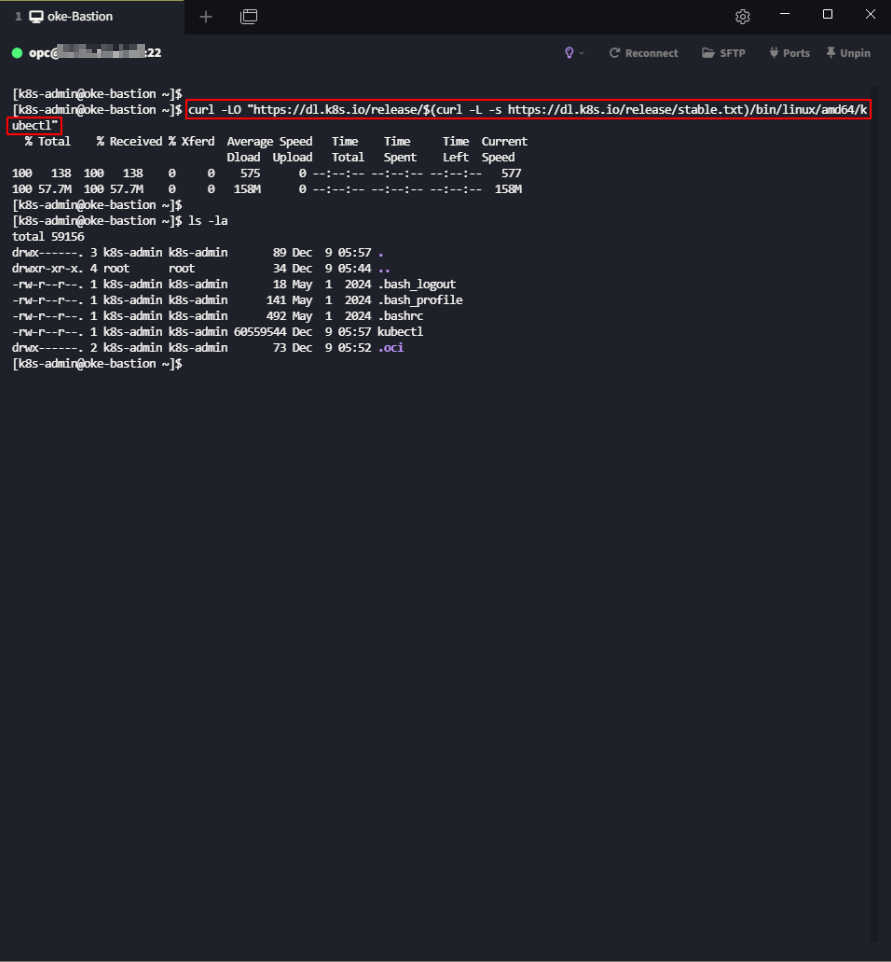Open the SFTP file browser

(x=724, y=53)
